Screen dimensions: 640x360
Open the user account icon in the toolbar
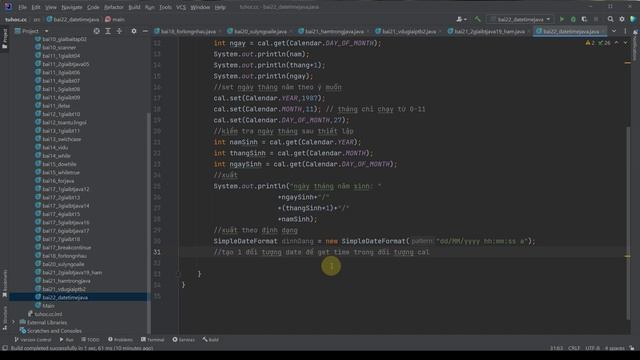(461, 19)
